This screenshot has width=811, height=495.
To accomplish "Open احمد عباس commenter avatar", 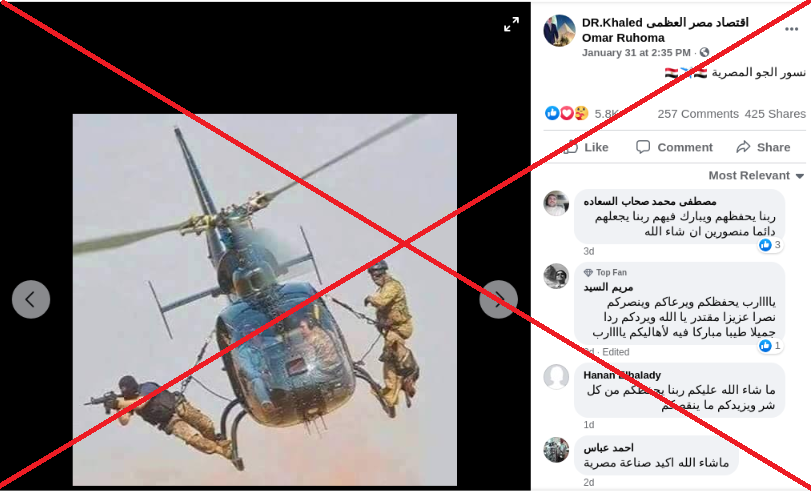I will [x=556, y=449].
